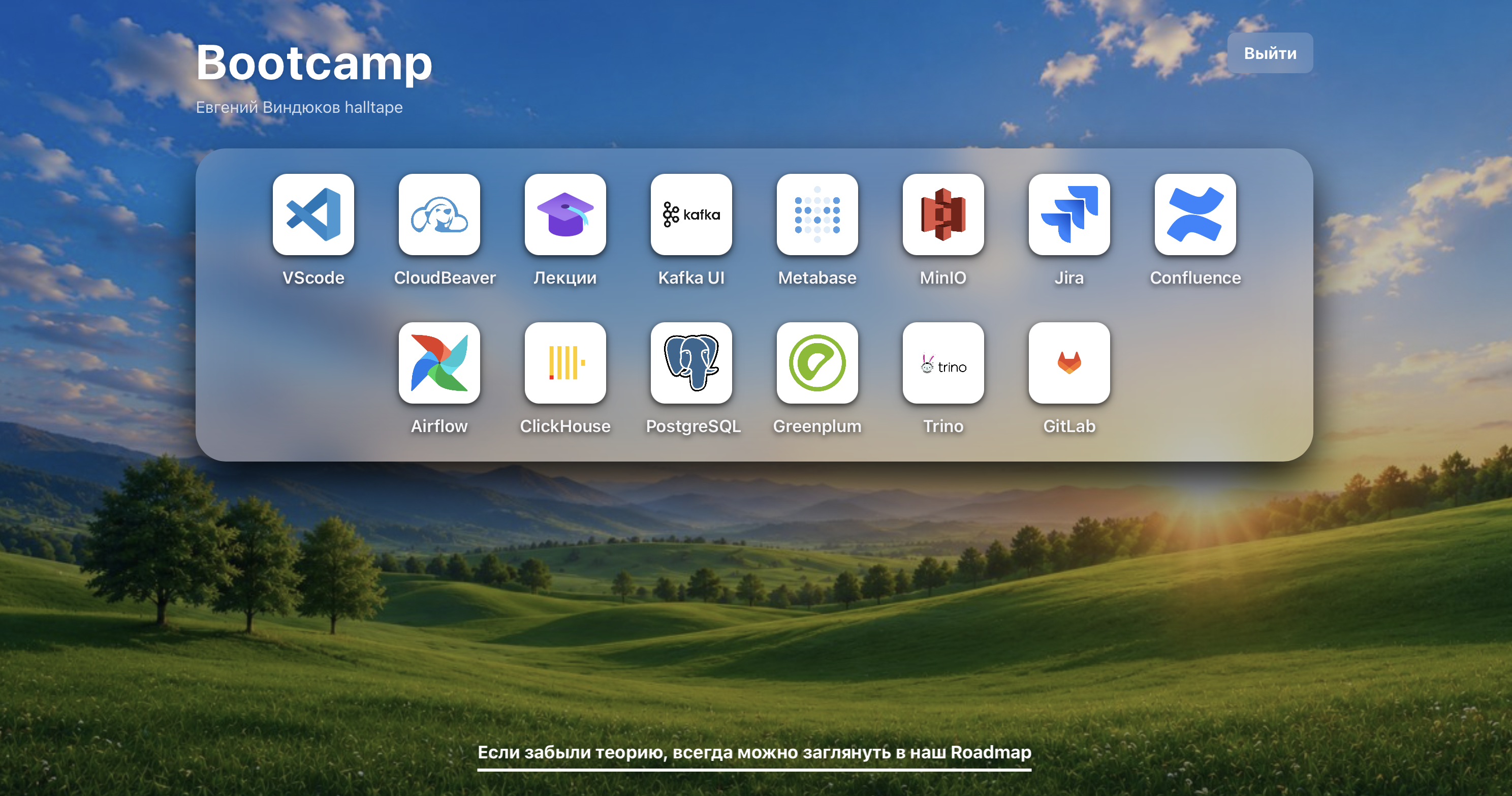Launch the Jira icon
This screenshot has height=796, width=1512.
[1069, 215]
